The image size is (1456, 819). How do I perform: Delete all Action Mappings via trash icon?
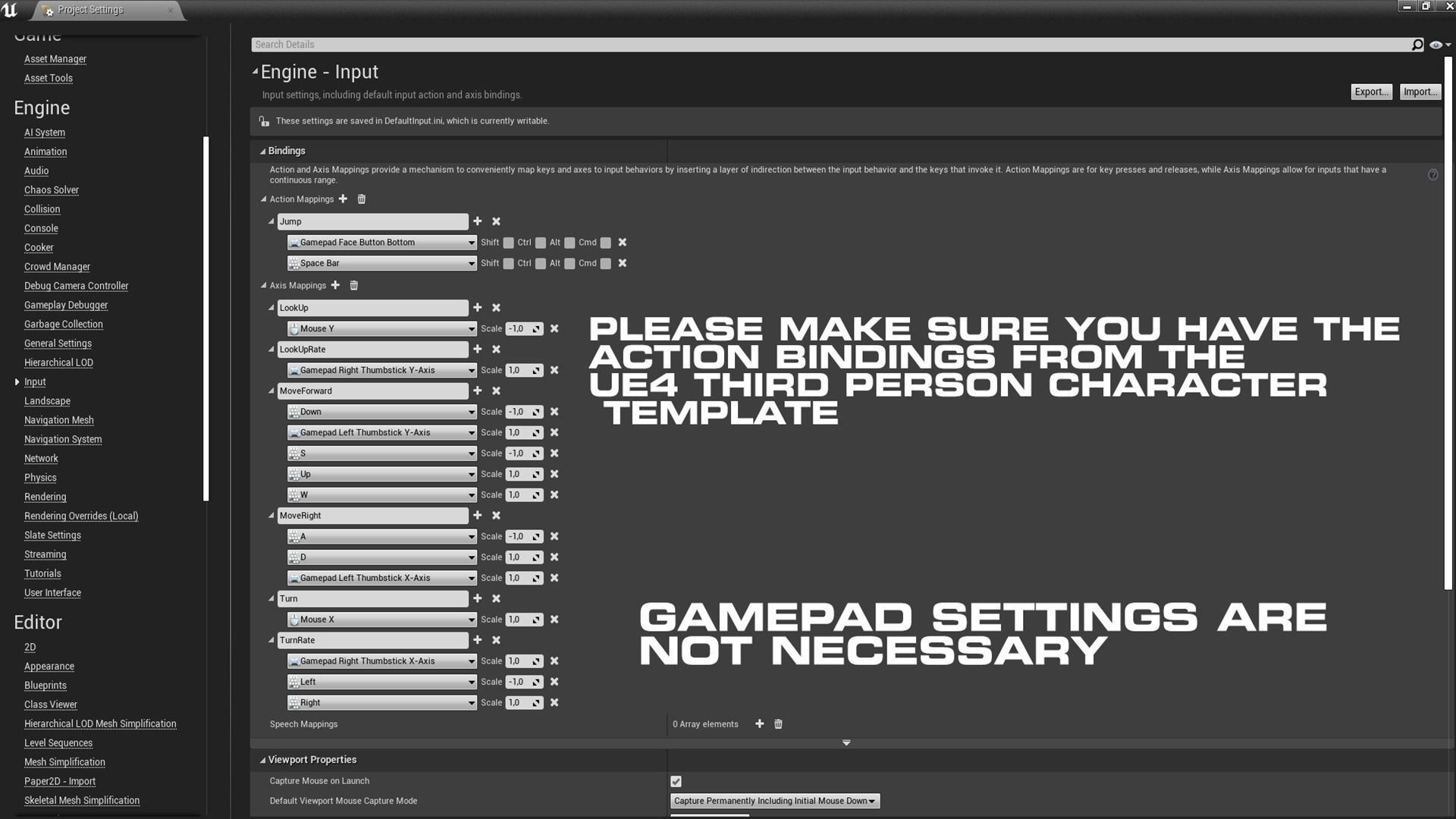click(x=362, y=199)
